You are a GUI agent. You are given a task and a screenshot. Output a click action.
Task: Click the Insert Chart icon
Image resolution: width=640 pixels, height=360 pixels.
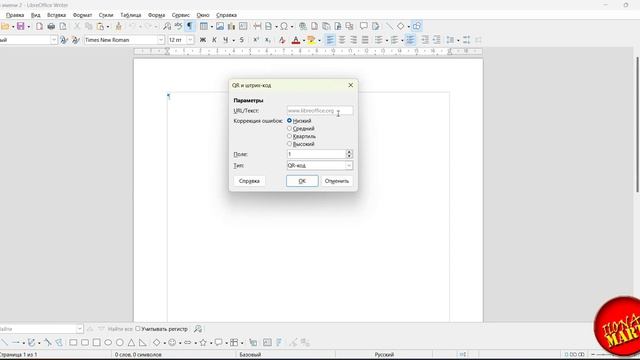231,27
